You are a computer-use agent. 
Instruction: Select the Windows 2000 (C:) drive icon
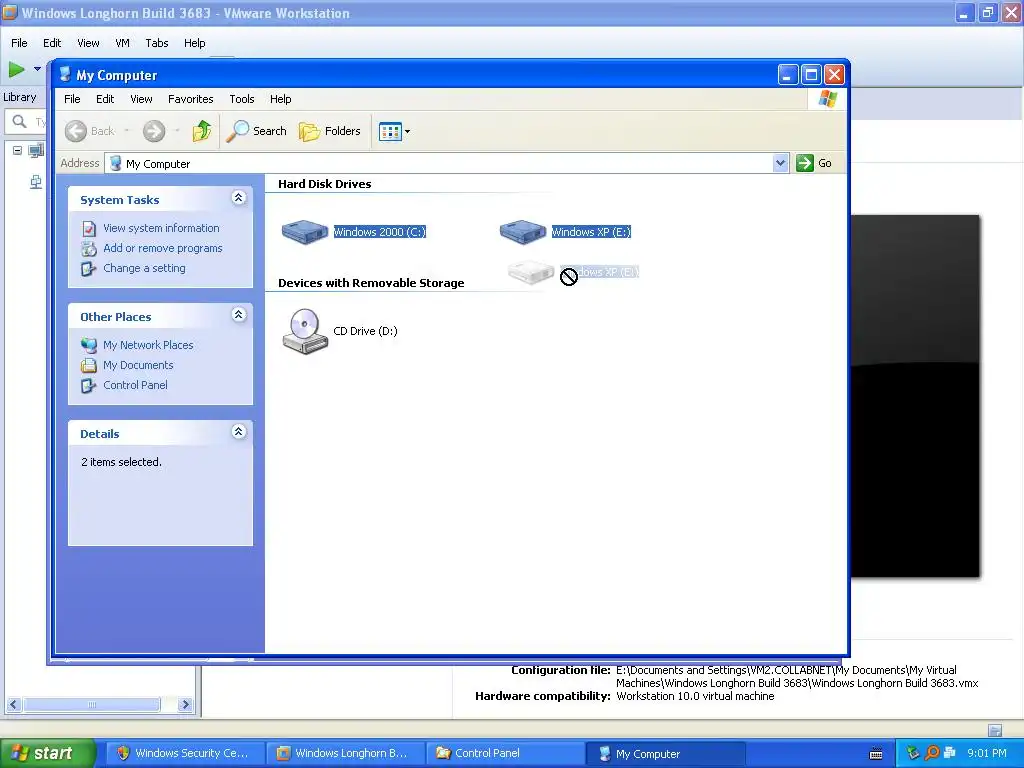[x=304, y=232]
